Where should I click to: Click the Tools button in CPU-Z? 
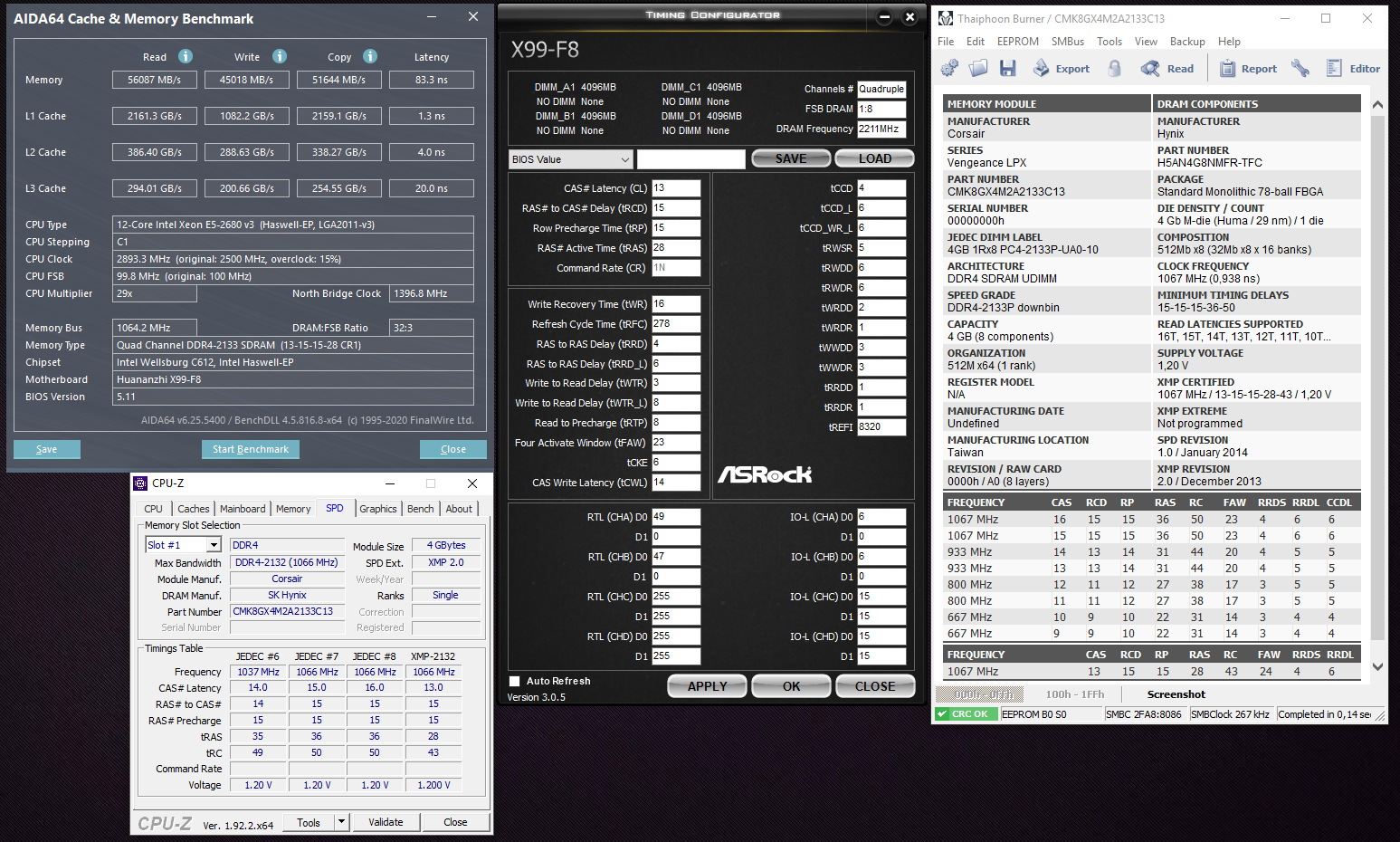(309, 822)
